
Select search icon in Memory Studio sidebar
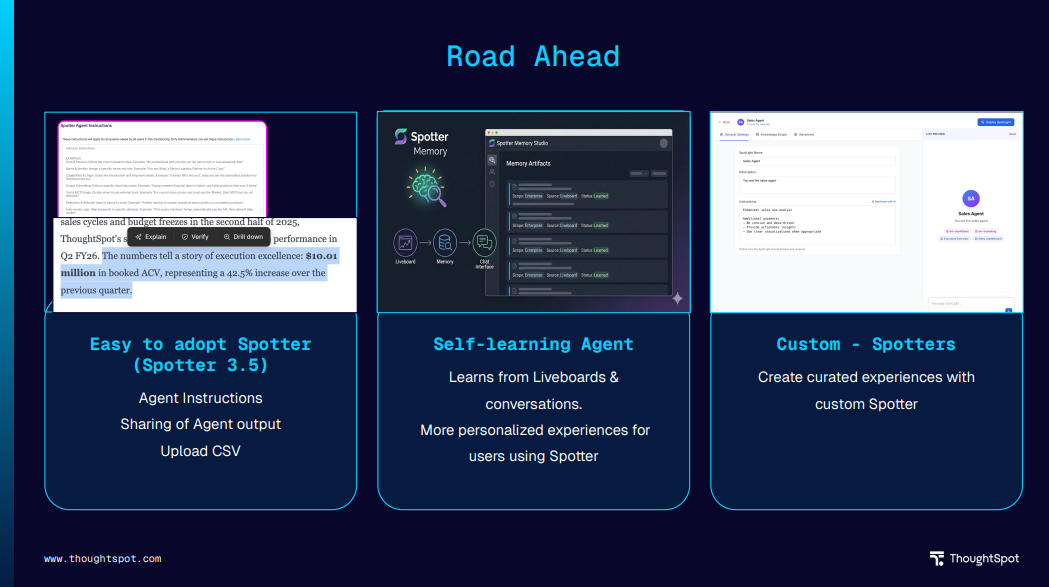tap(492, 160)
